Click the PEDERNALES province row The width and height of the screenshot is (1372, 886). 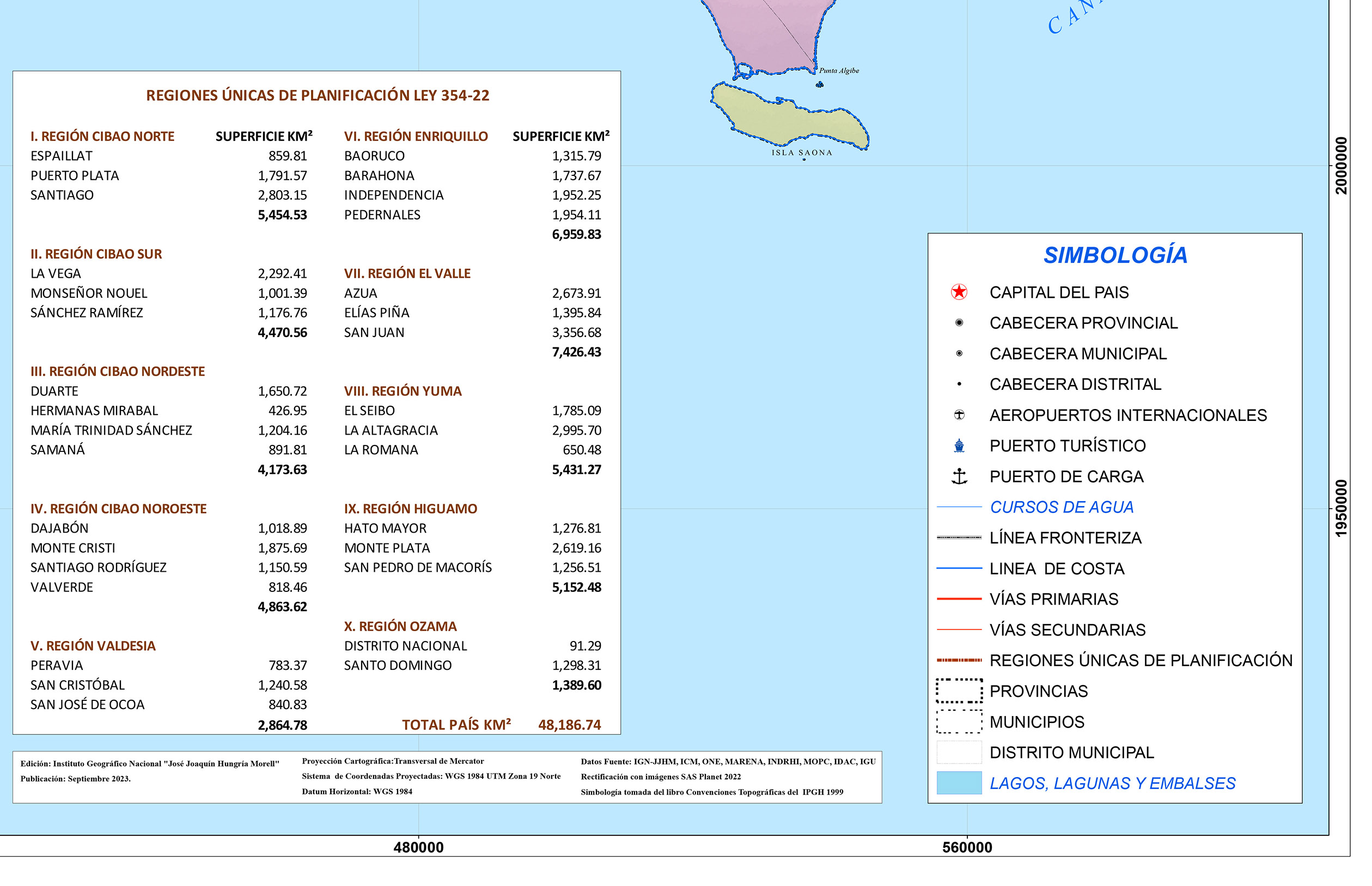point(472,215)
